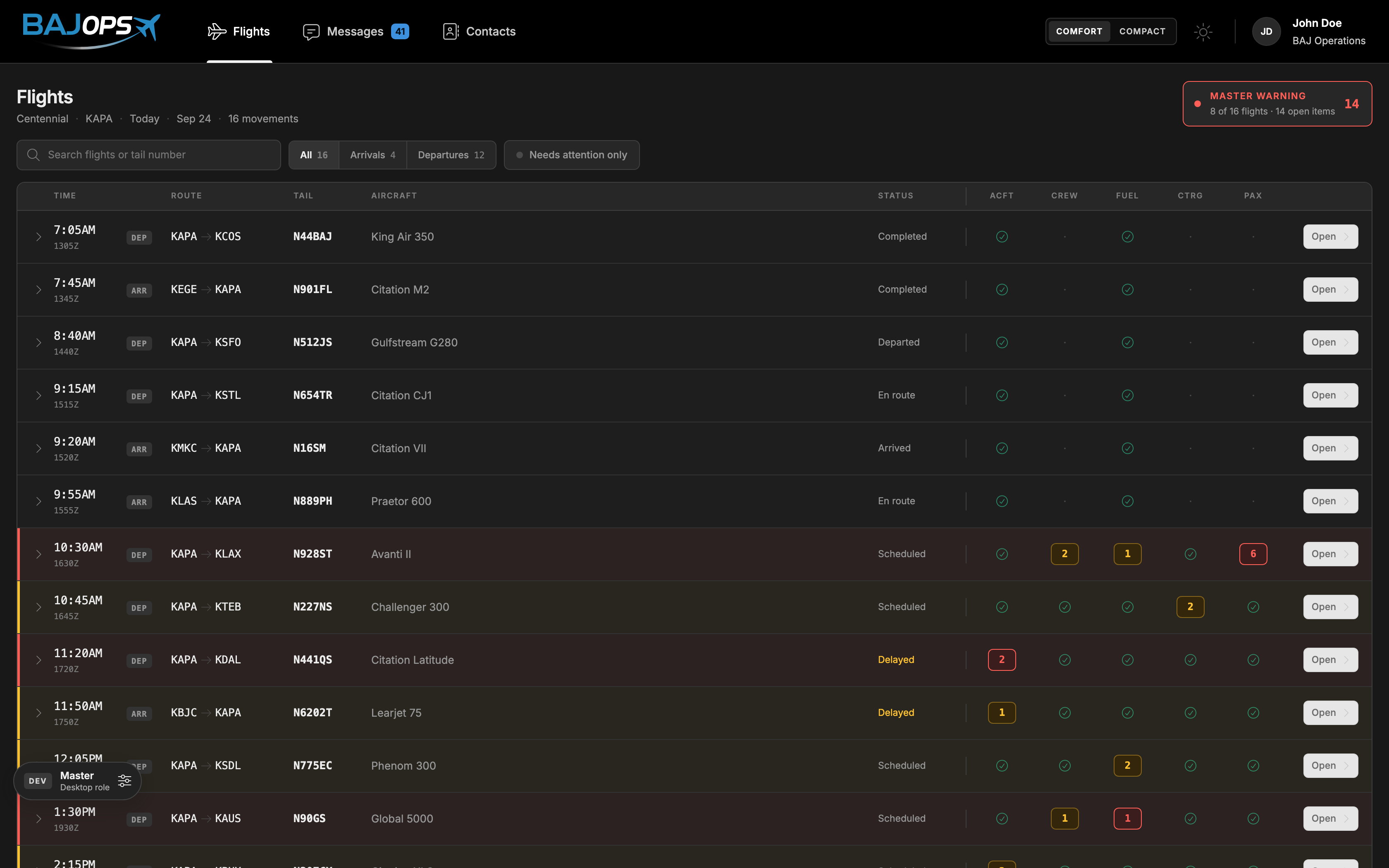Image resolution: width=1389 pixels, height=868 pixels.
Task: Filter to Departures 12
Action: (x=451, y=155)
